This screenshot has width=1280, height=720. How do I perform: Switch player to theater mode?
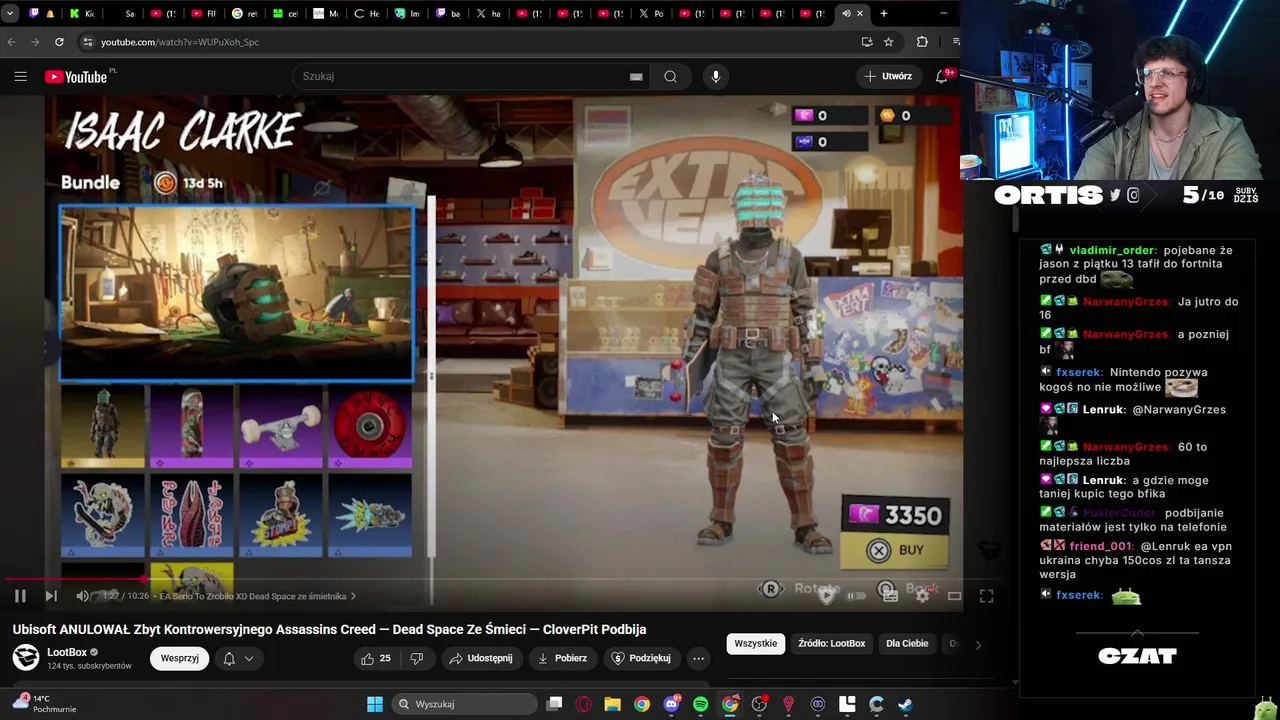(954, 595)
